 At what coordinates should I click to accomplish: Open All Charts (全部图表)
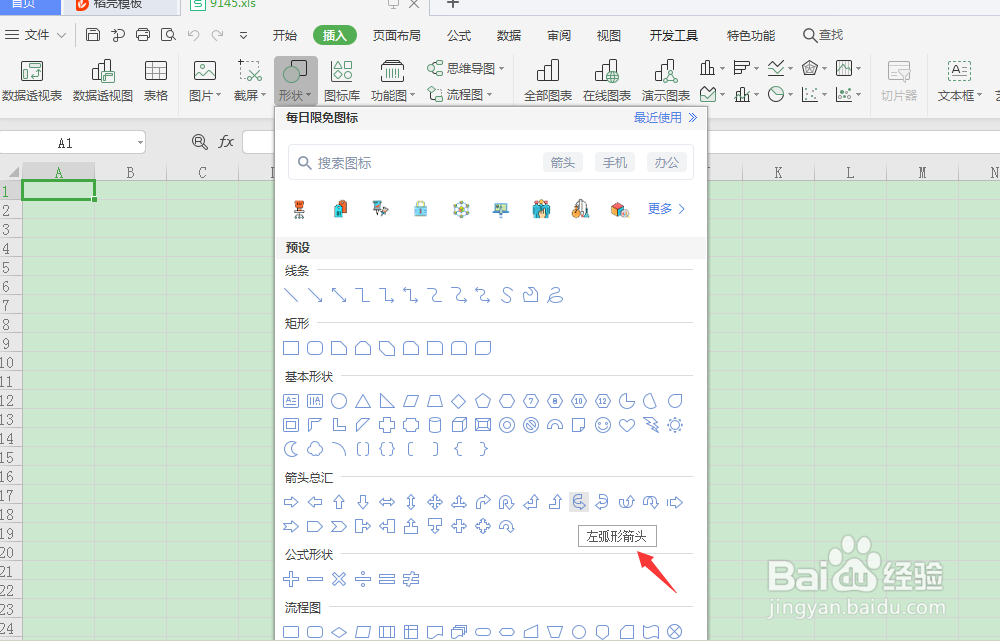point(548,81)
